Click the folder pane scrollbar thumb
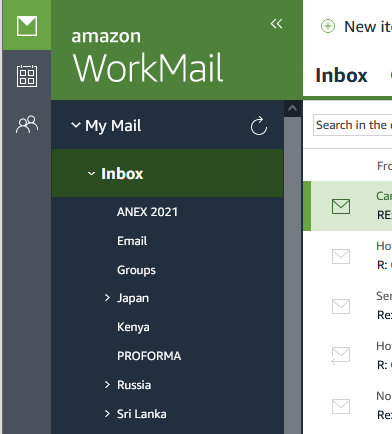This screenshot has width=392, height=434. (x=292, y=275)
